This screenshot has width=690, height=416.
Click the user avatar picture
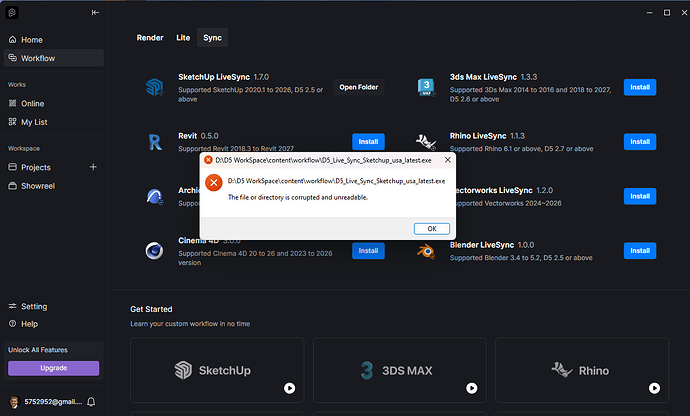click(14, 401)
